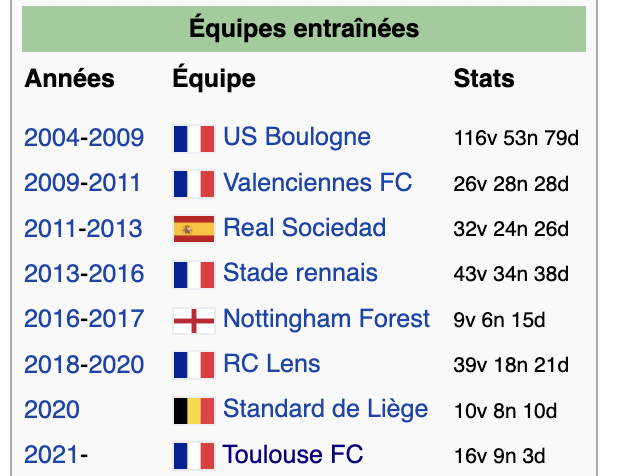Open the 2018-2020 season link

point(84,364)
